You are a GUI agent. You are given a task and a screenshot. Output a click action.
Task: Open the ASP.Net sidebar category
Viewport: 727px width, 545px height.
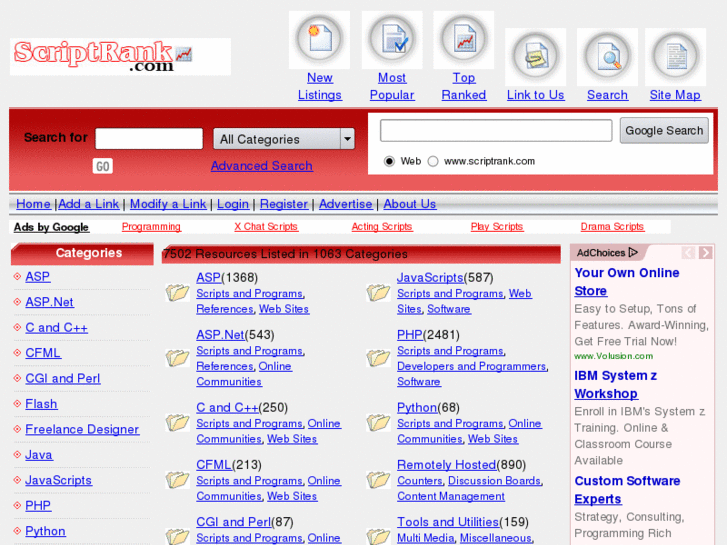(x=49, y=302)
